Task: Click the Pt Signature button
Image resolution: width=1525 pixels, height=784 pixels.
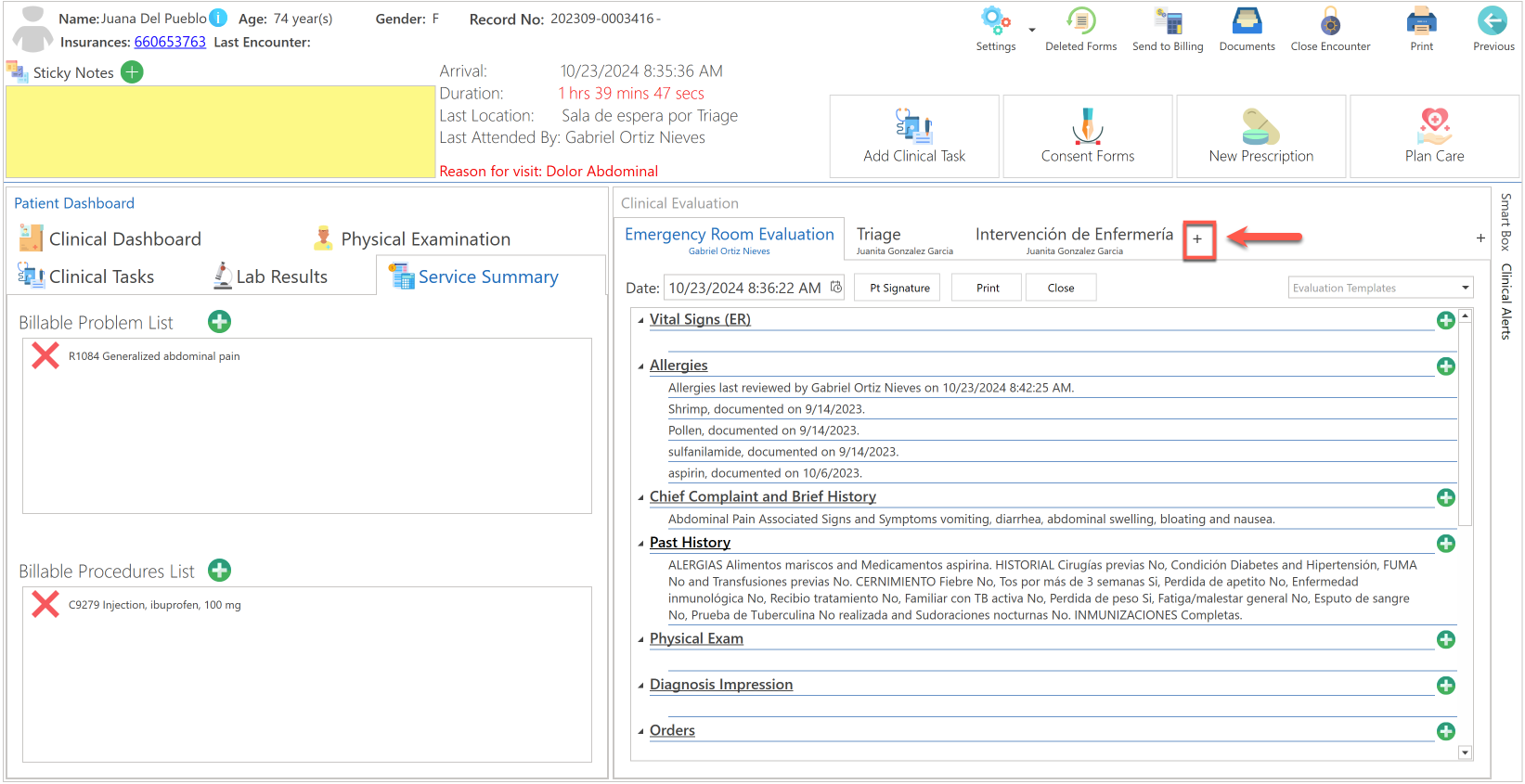Action: [x=899, y=288]
